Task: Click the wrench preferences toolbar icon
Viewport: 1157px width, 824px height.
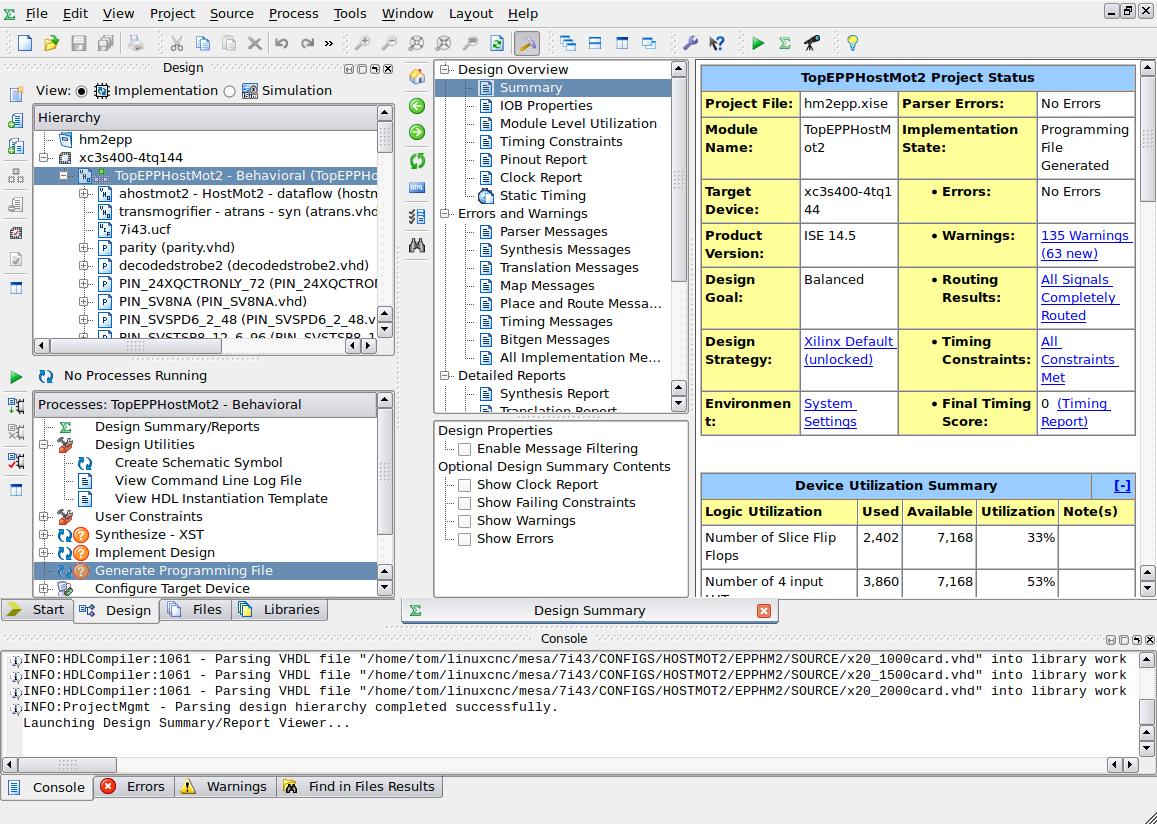Action: click(x=690, y=43)
